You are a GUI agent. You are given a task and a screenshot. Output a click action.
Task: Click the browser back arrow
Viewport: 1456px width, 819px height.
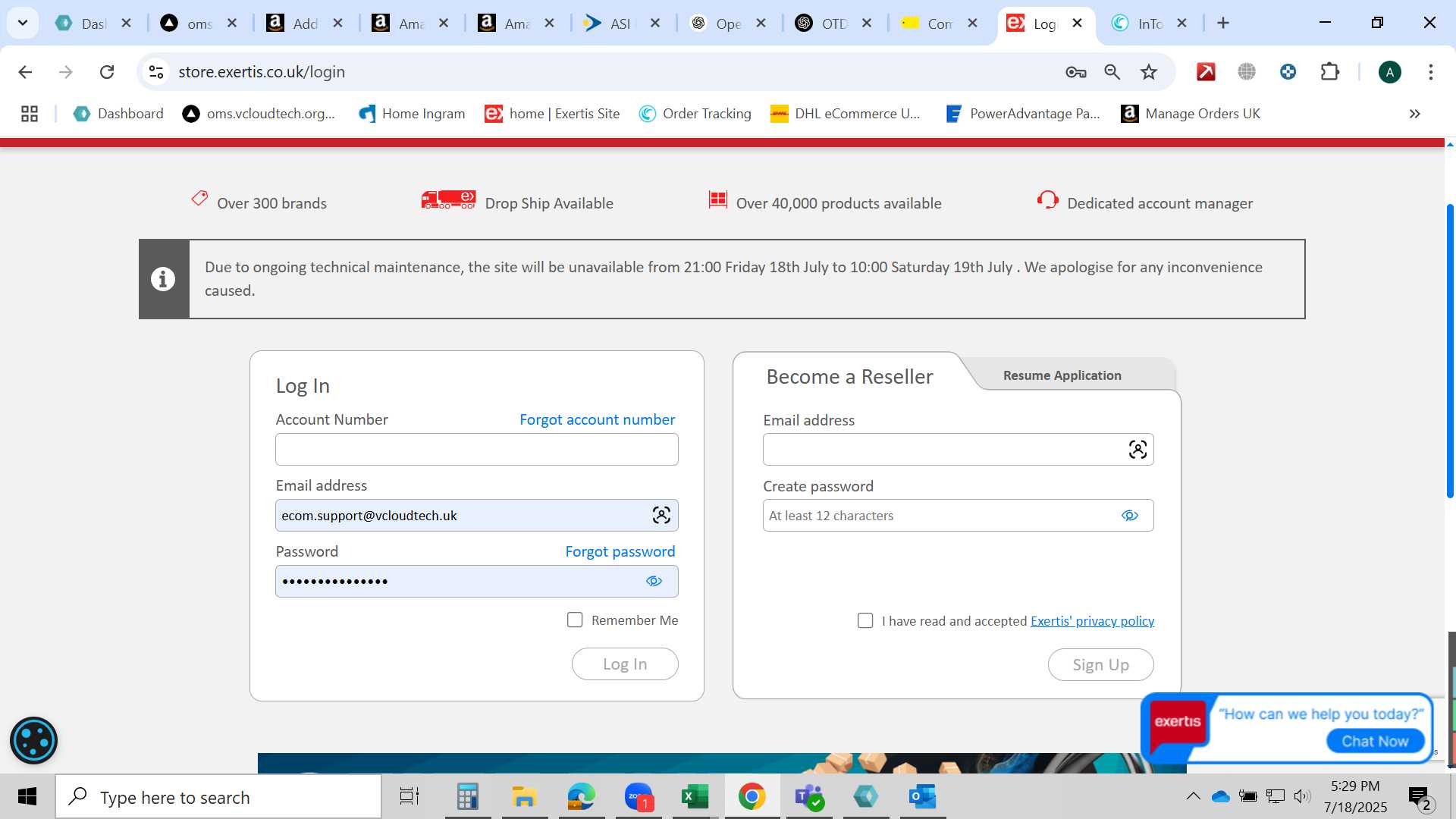click(x=25, y=72)
